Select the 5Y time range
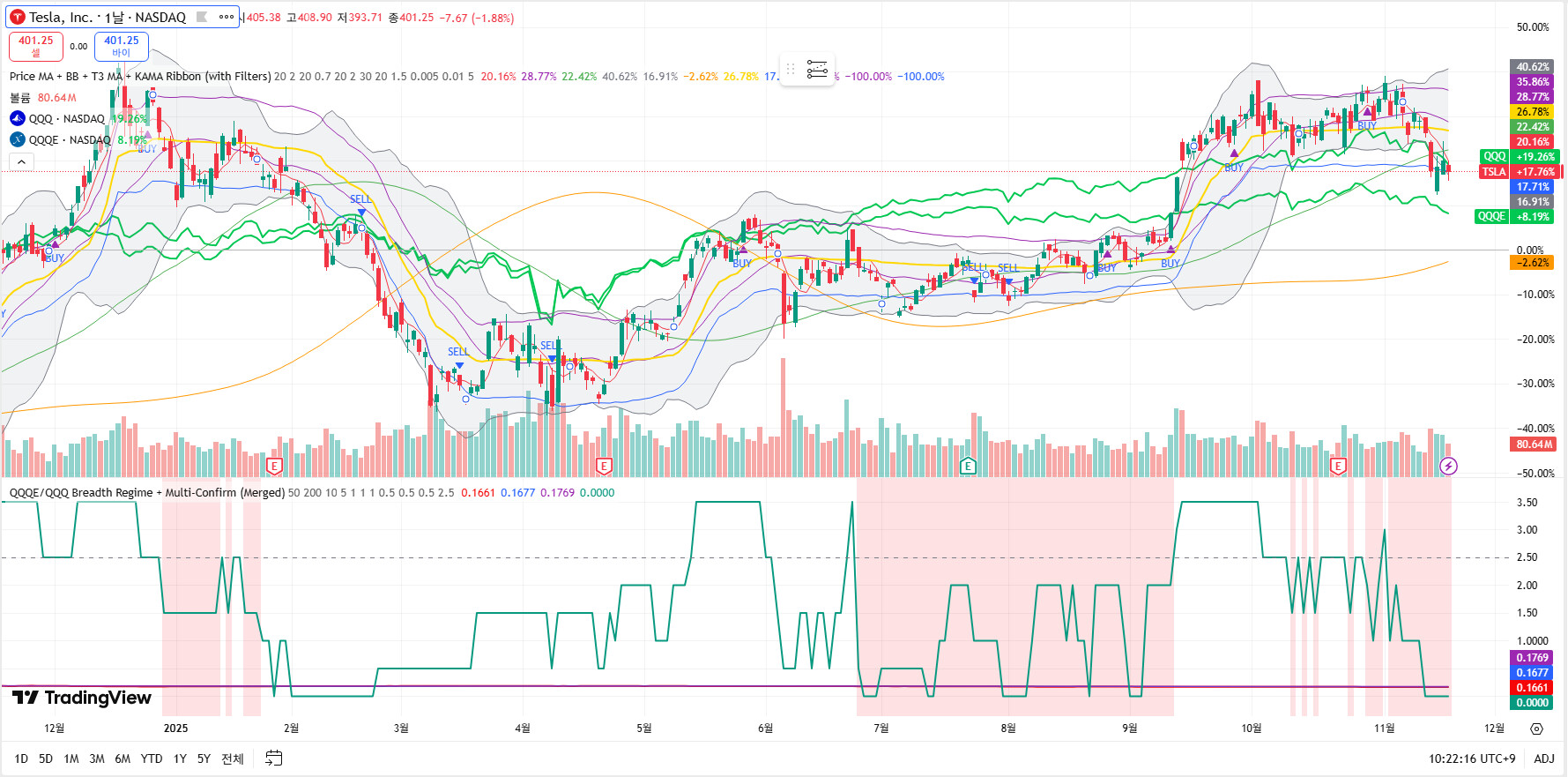The image size is (1568, 777). click(x=204, y=758)
